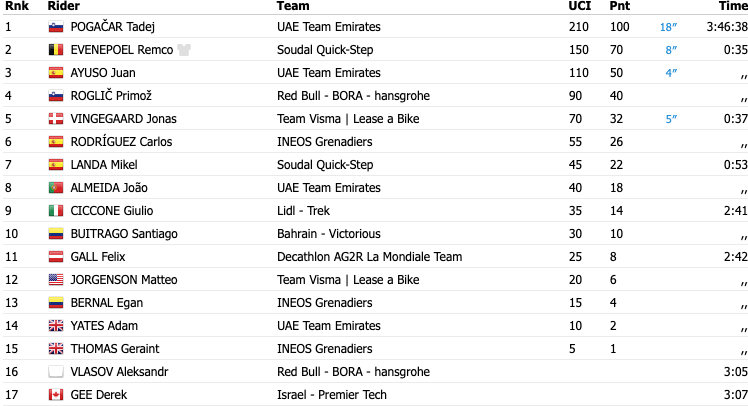Click the Austrian flag beside Gall Felix
748x406 pixels.
(56, 257)
